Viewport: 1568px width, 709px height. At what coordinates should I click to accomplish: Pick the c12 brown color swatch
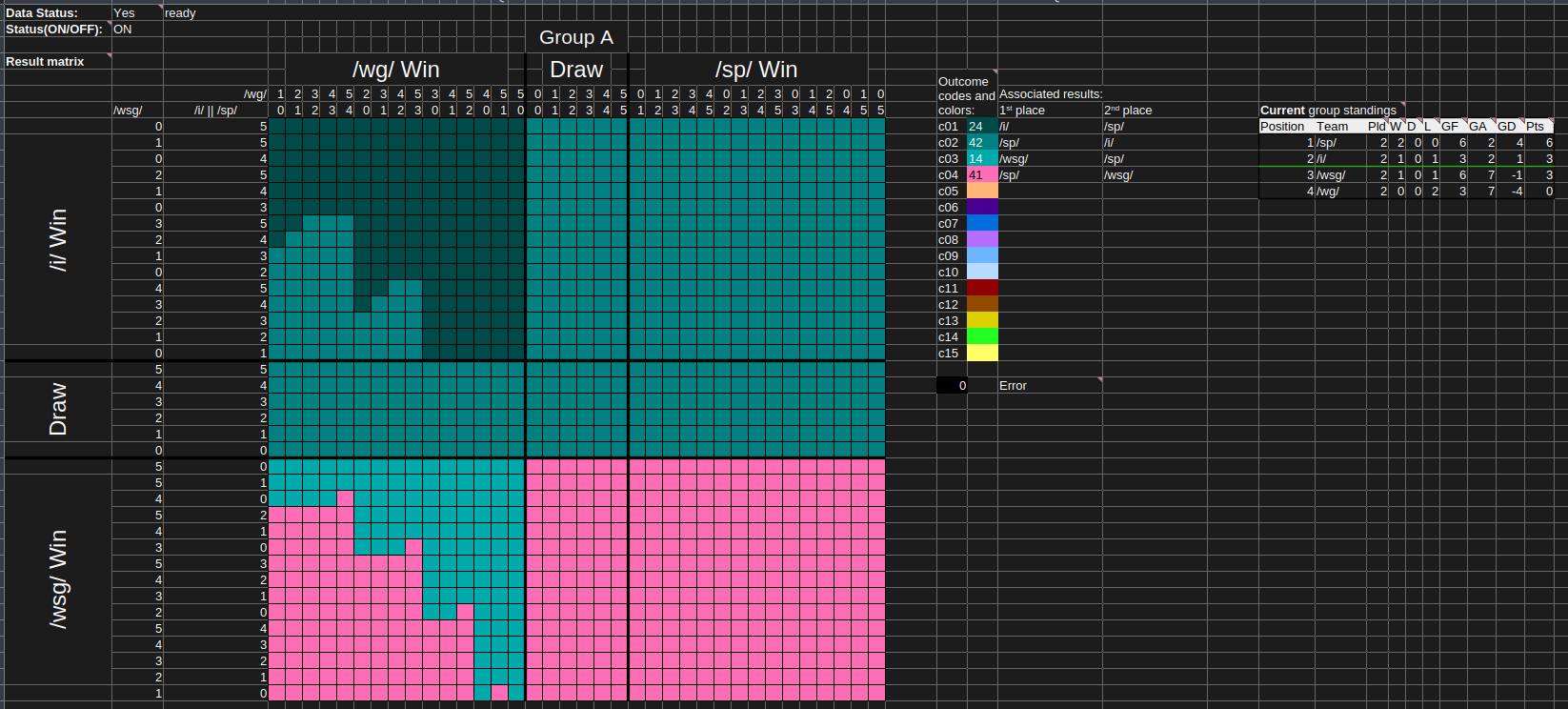[982, 304]
